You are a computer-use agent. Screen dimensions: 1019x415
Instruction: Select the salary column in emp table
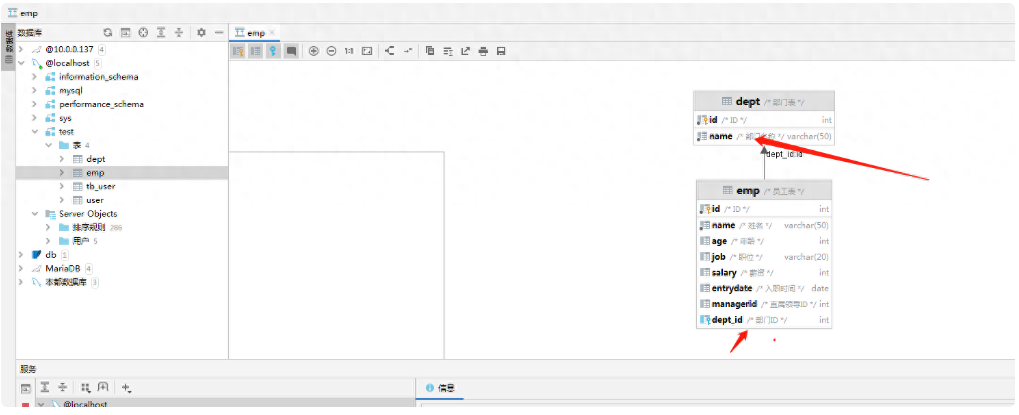tap(764, 273)
